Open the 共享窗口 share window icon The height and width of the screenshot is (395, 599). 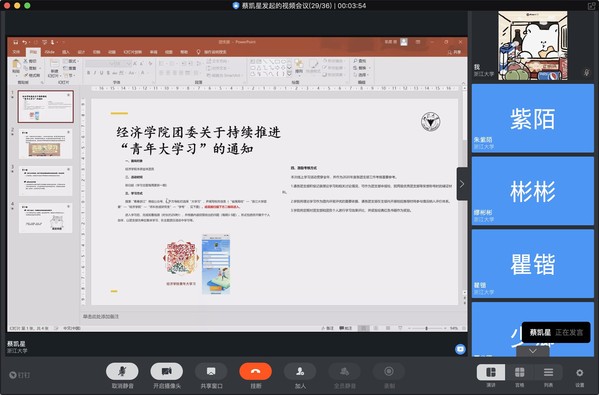click(x=211, y=371)
